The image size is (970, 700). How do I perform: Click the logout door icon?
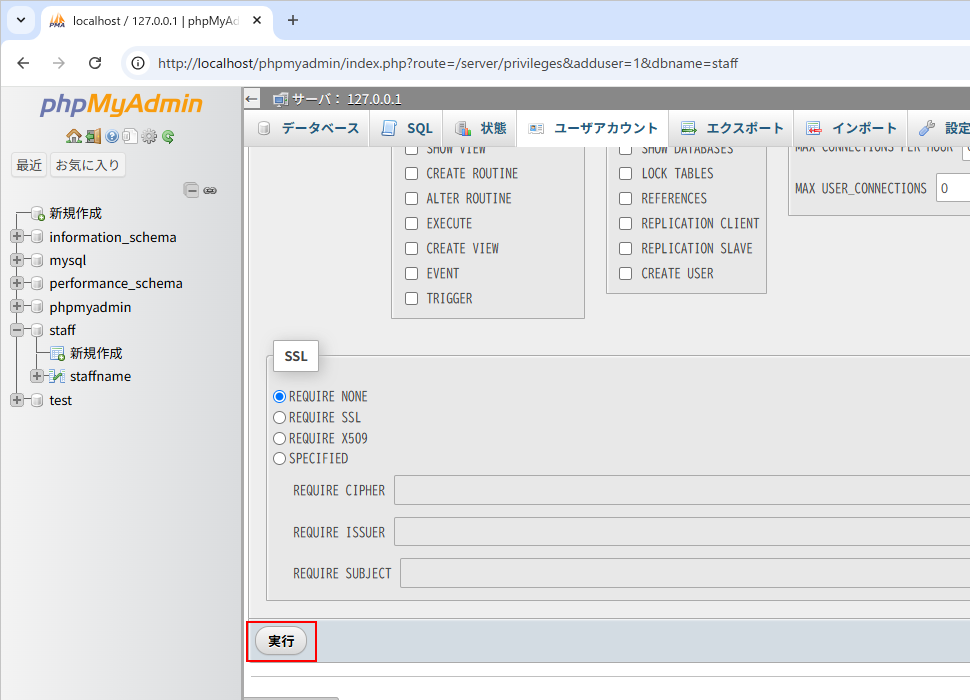93,136
